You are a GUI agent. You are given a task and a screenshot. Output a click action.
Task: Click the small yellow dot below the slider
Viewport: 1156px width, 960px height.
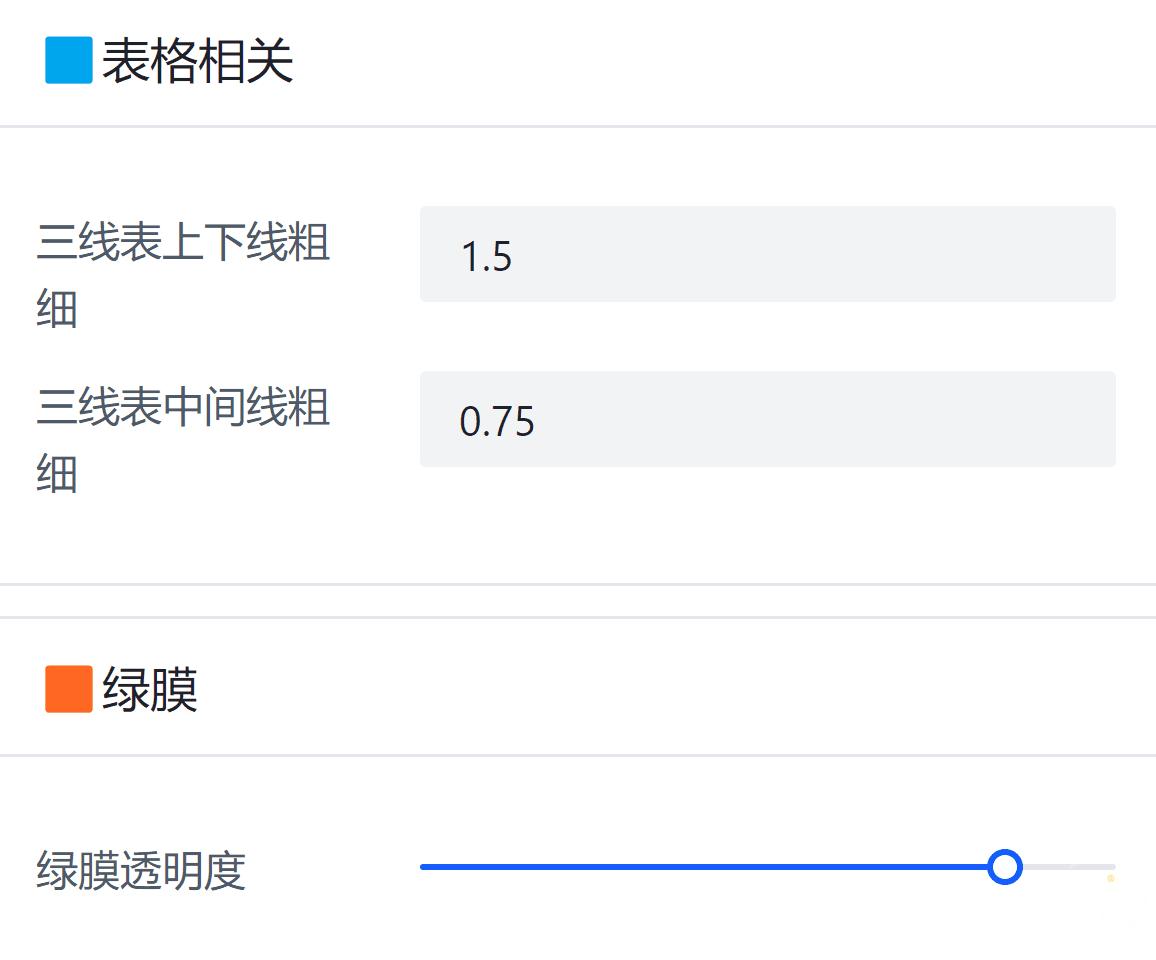coord(1110,879)
